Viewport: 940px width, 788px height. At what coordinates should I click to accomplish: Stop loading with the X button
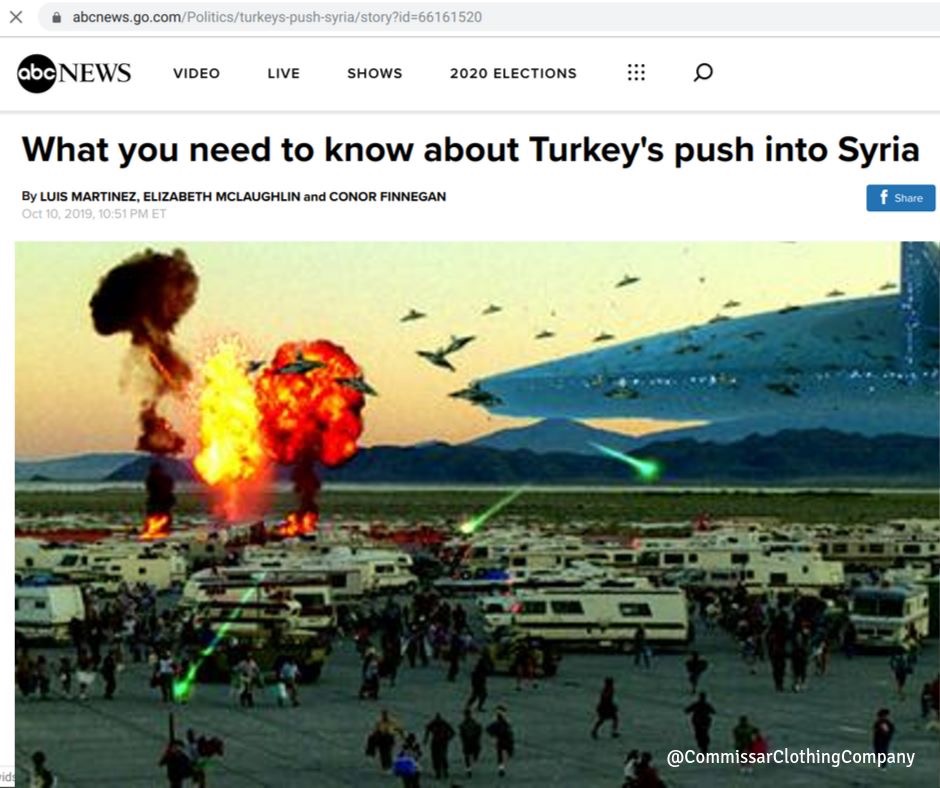[16, 17]
